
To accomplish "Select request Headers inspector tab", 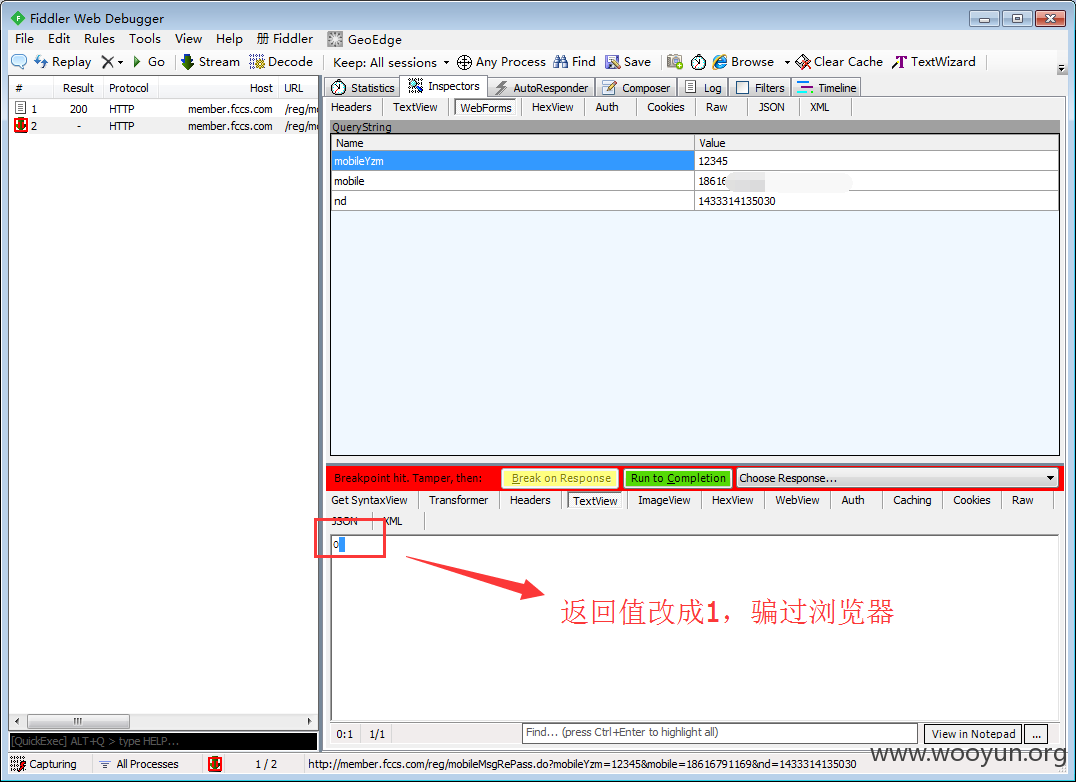I will click(351, 107).
